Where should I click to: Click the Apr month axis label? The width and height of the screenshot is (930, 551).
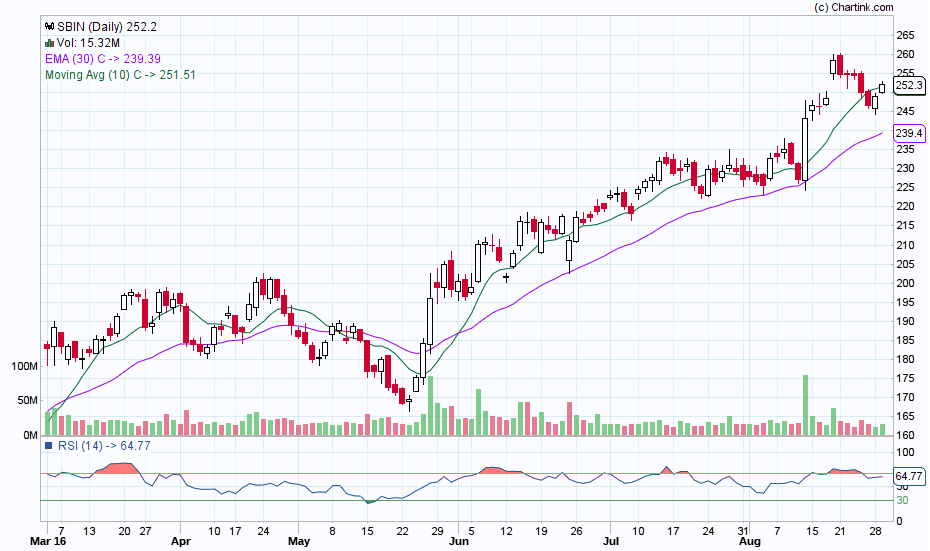[x=180, y=543]
